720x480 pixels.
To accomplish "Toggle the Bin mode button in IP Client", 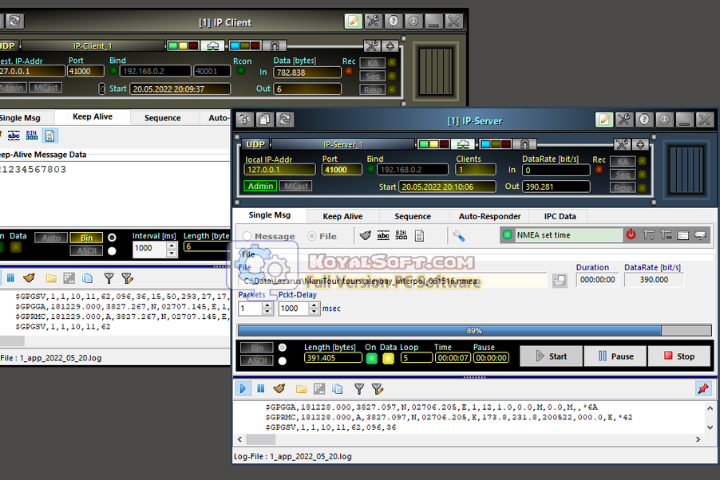I will [x=86, y=237].
